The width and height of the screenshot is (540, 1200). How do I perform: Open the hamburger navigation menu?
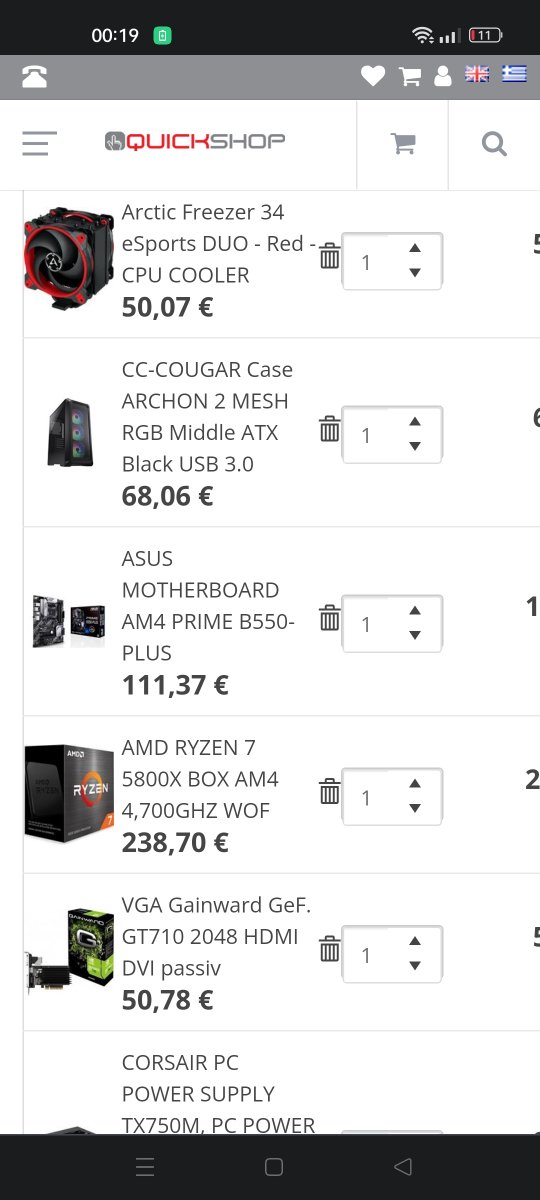(40, 144)
